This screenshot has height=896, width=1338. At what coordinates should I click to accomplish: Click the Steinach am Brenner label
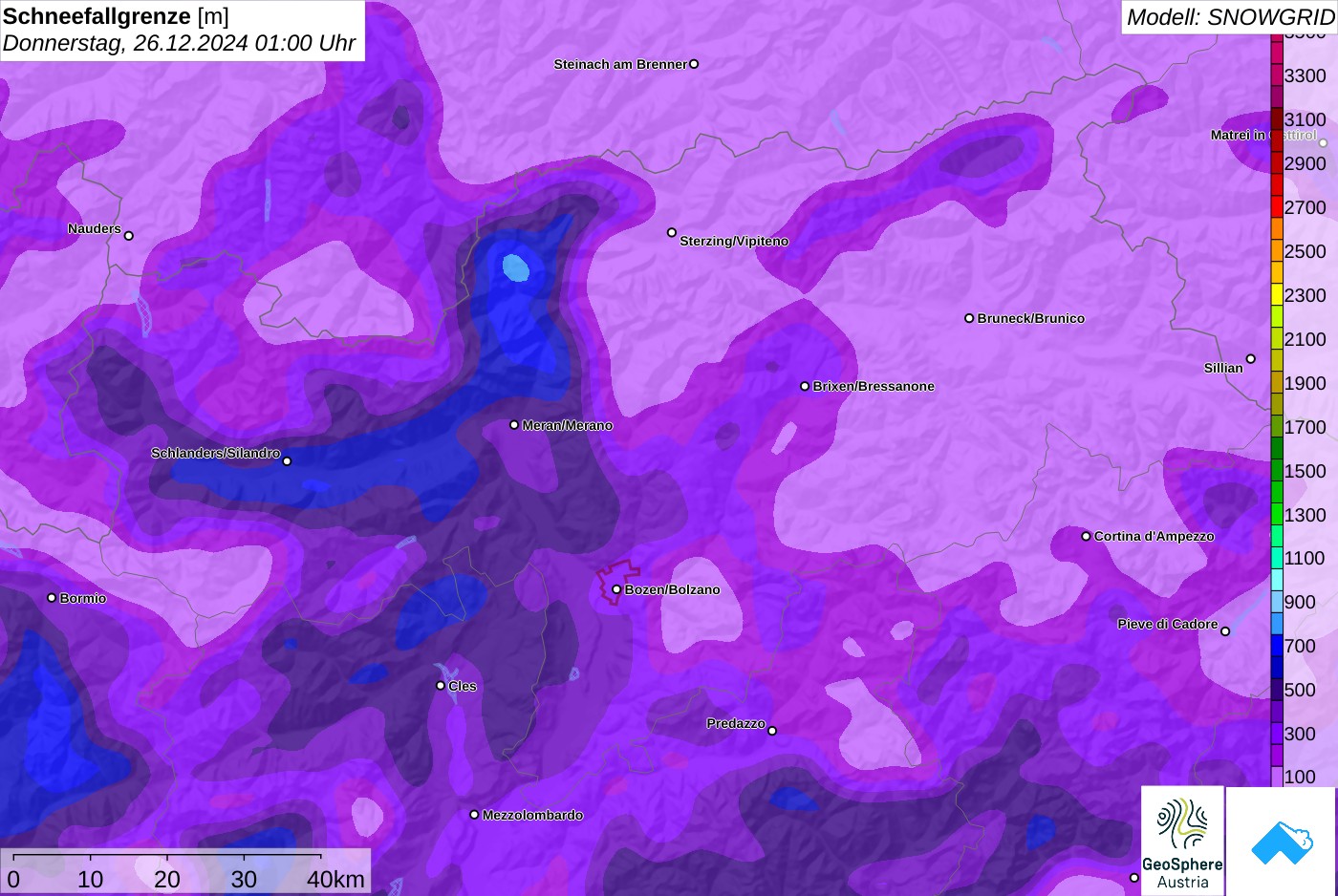[620, 64]
